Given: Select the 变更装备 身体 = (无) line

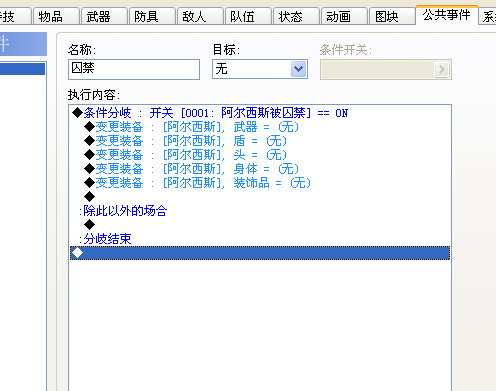Looking at the screenshot, I should (260, 169).
